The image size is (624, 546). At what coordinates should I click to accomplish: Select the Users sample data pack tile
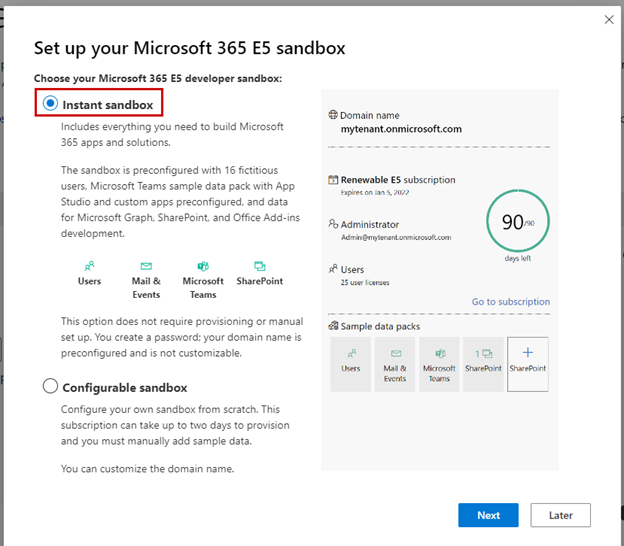(351, 363)
